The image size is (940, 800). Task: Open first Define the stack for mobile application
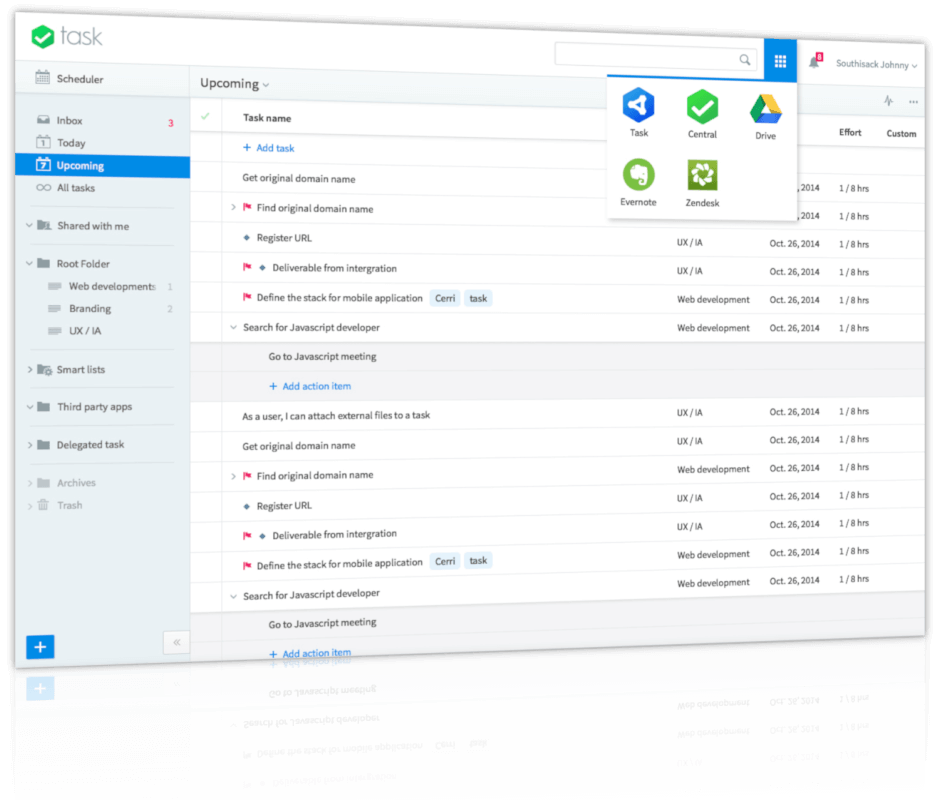tap(340, 298)
